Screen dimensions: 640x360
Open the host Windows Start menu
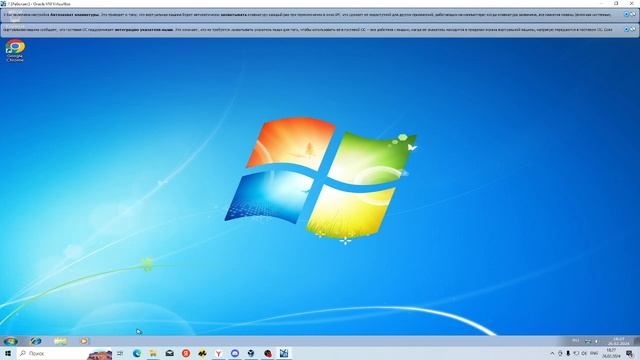8,353
